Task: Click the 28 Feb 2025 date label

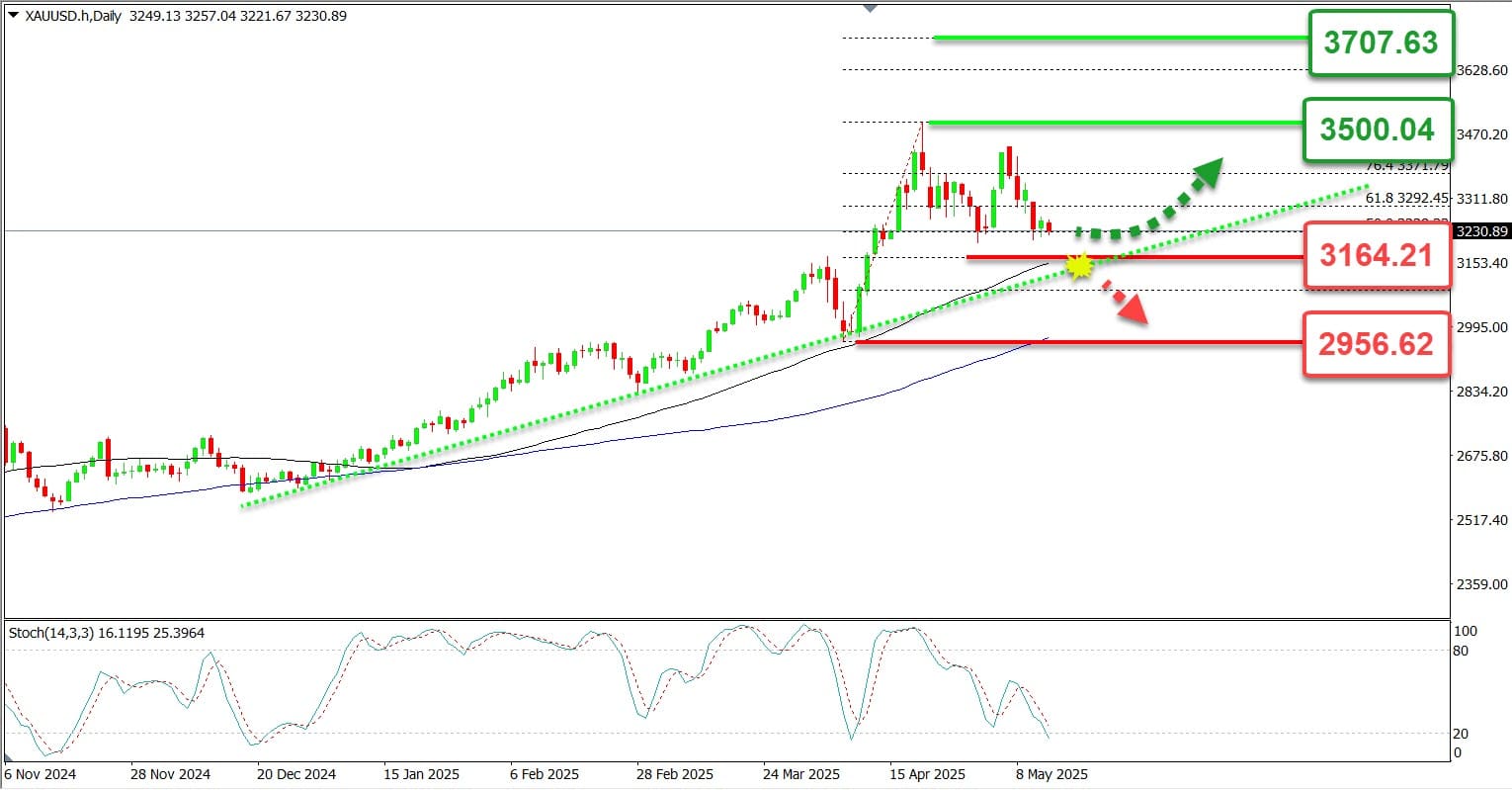Action: [676, 774]
